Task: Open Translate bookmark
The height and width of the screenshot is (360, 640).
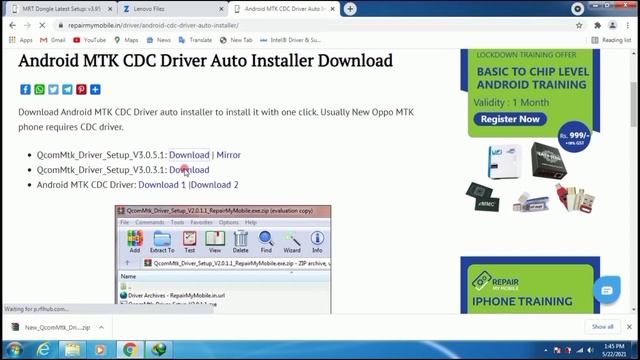Action: [195, 40]
